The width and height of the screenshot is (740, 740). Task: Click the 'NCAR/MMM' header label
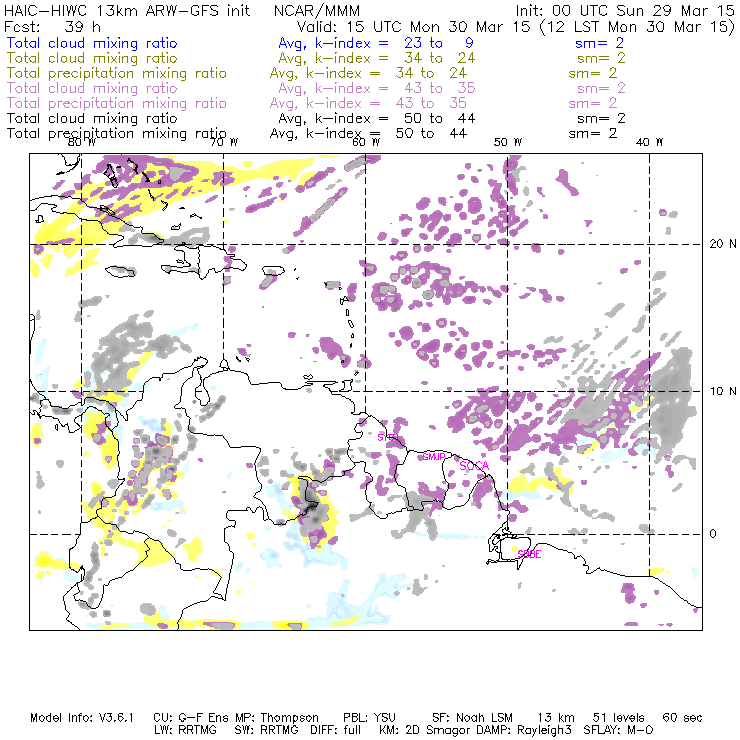317,11
